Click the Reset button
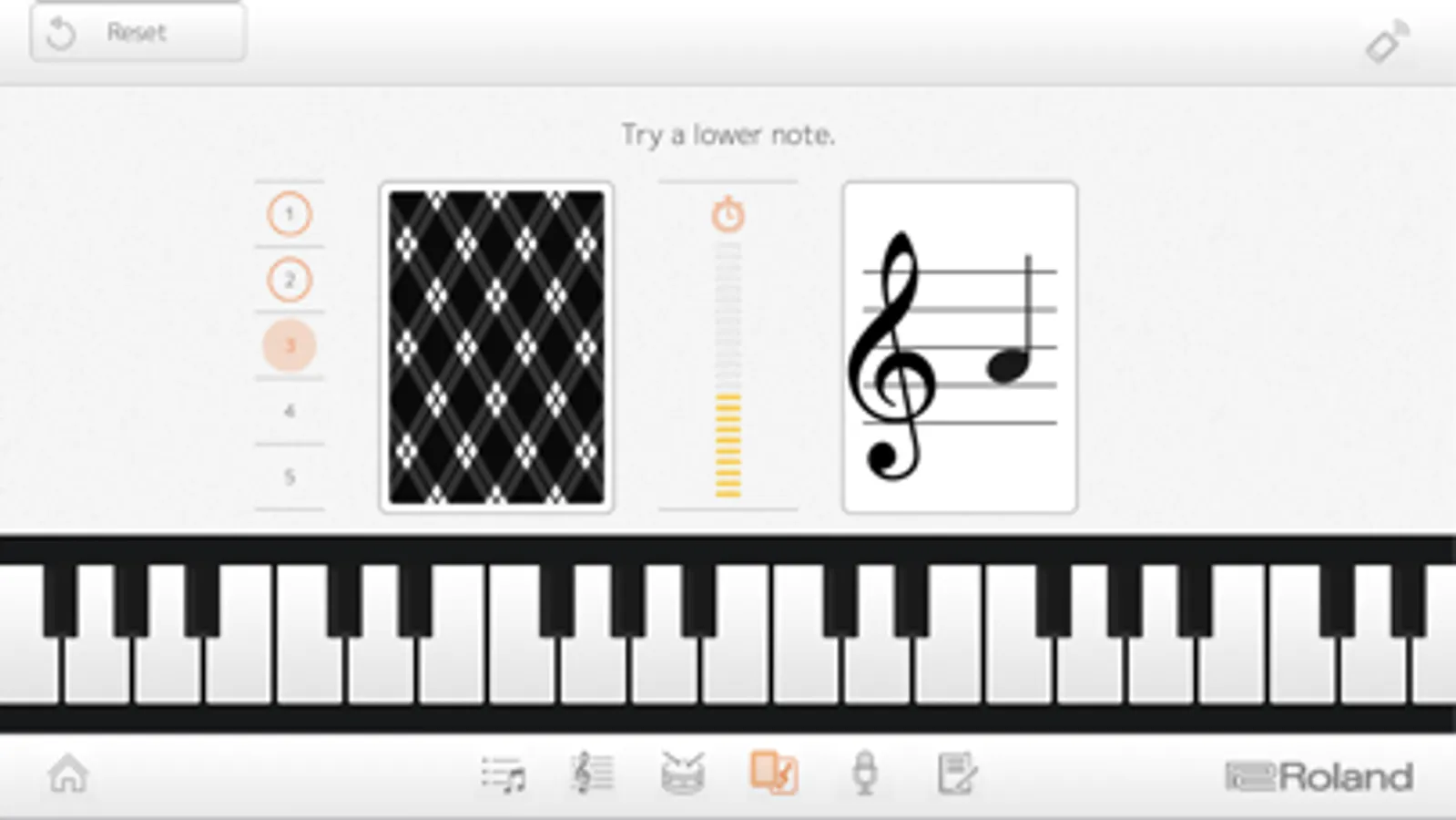Viewport: 1456px width, 820px height. click(x=137, y=33)
